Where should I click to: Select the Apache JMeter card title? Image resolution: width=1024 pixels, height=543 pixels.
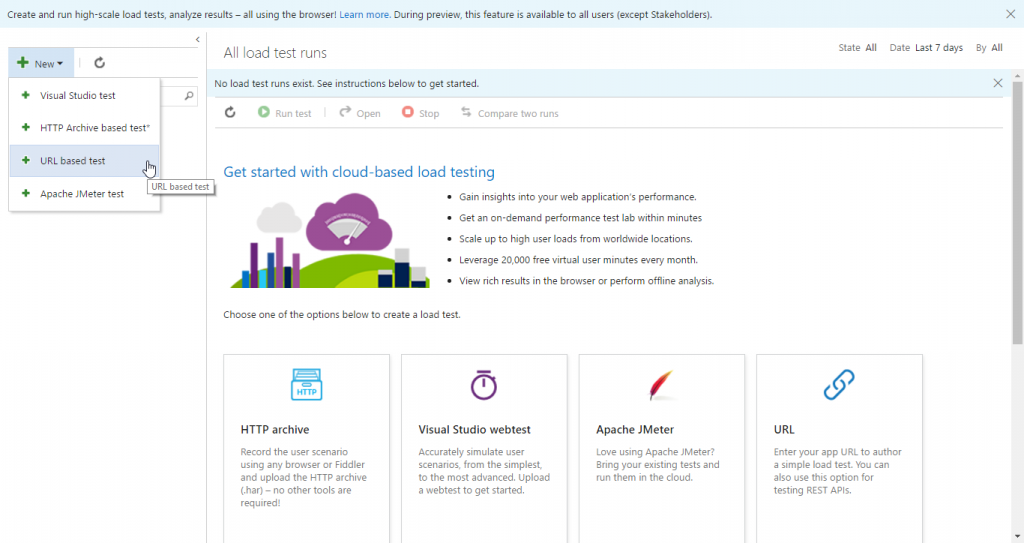click(635, 429)
